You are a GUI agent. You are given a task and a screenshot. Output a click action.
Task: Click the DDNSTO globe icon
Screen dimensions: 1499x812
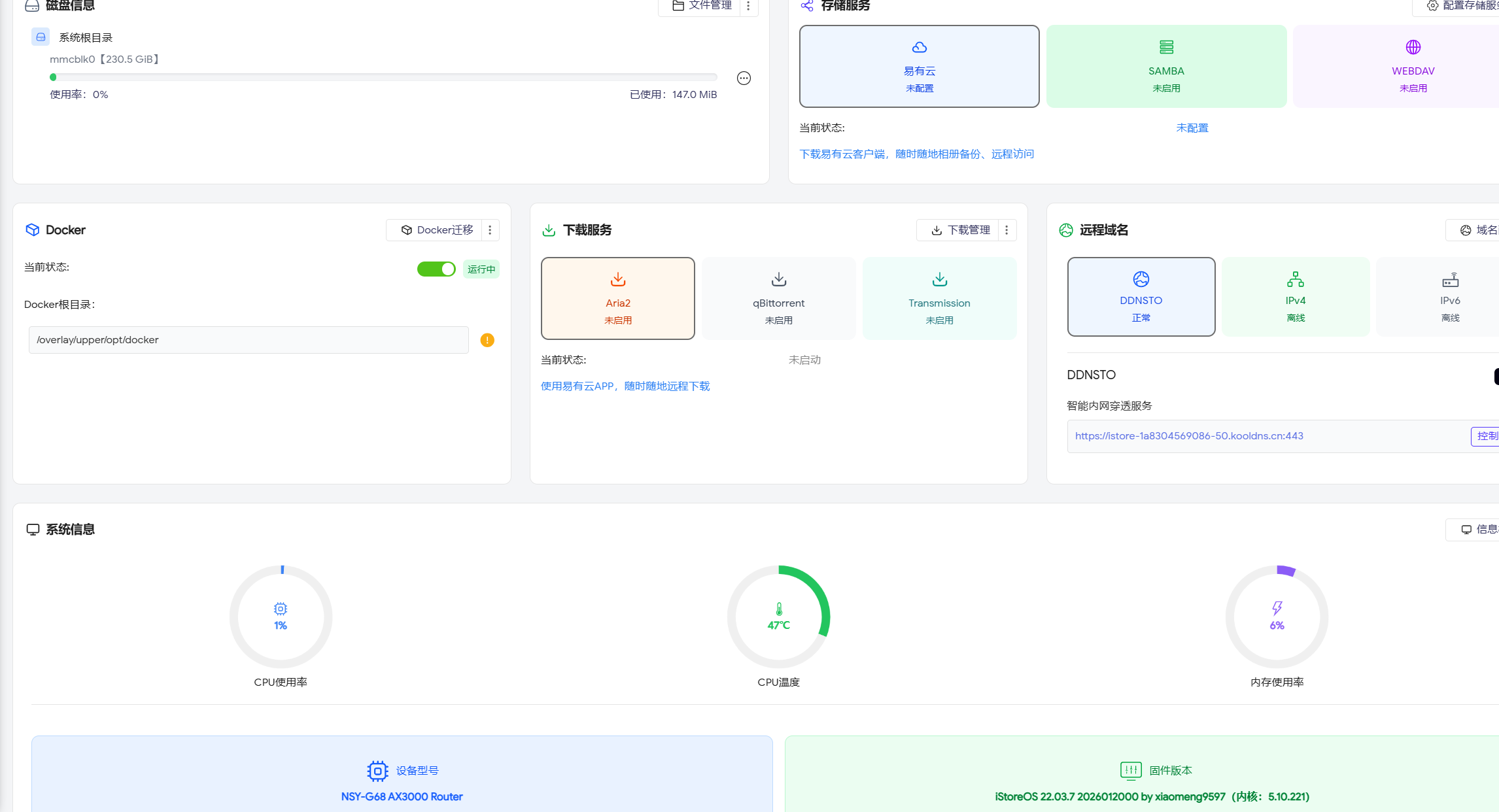[1141, 279]
